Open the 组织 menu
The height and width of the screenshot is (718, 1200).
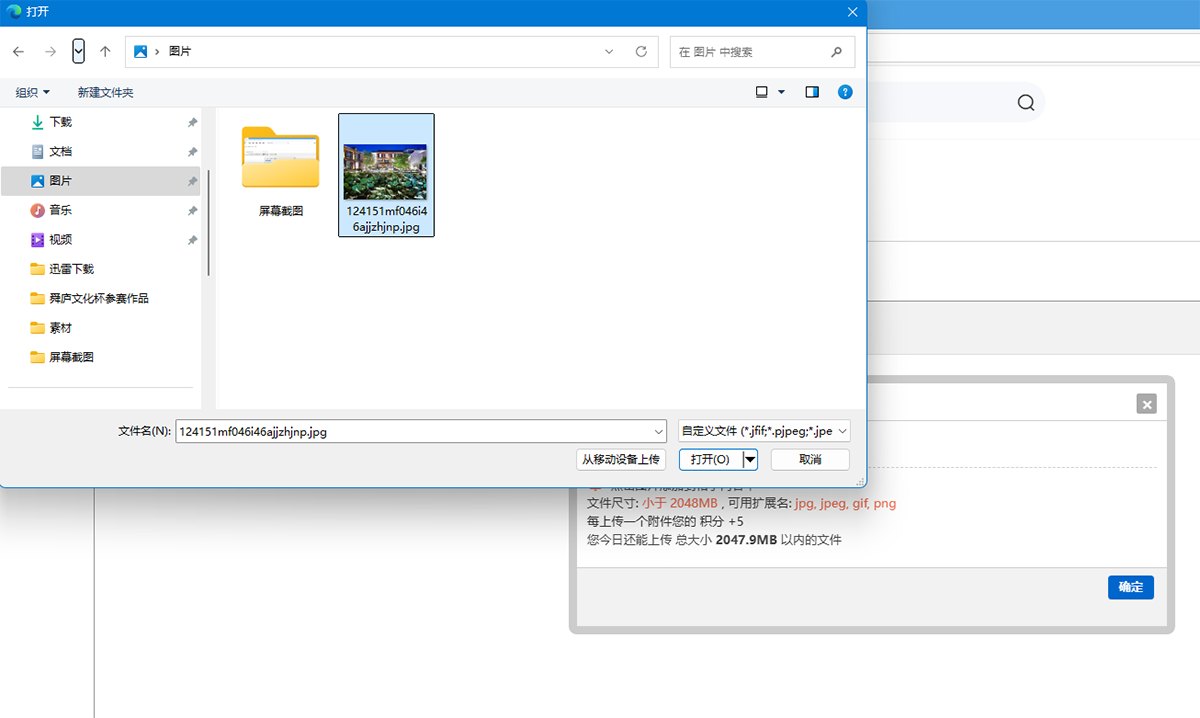(x=33, y=92)
